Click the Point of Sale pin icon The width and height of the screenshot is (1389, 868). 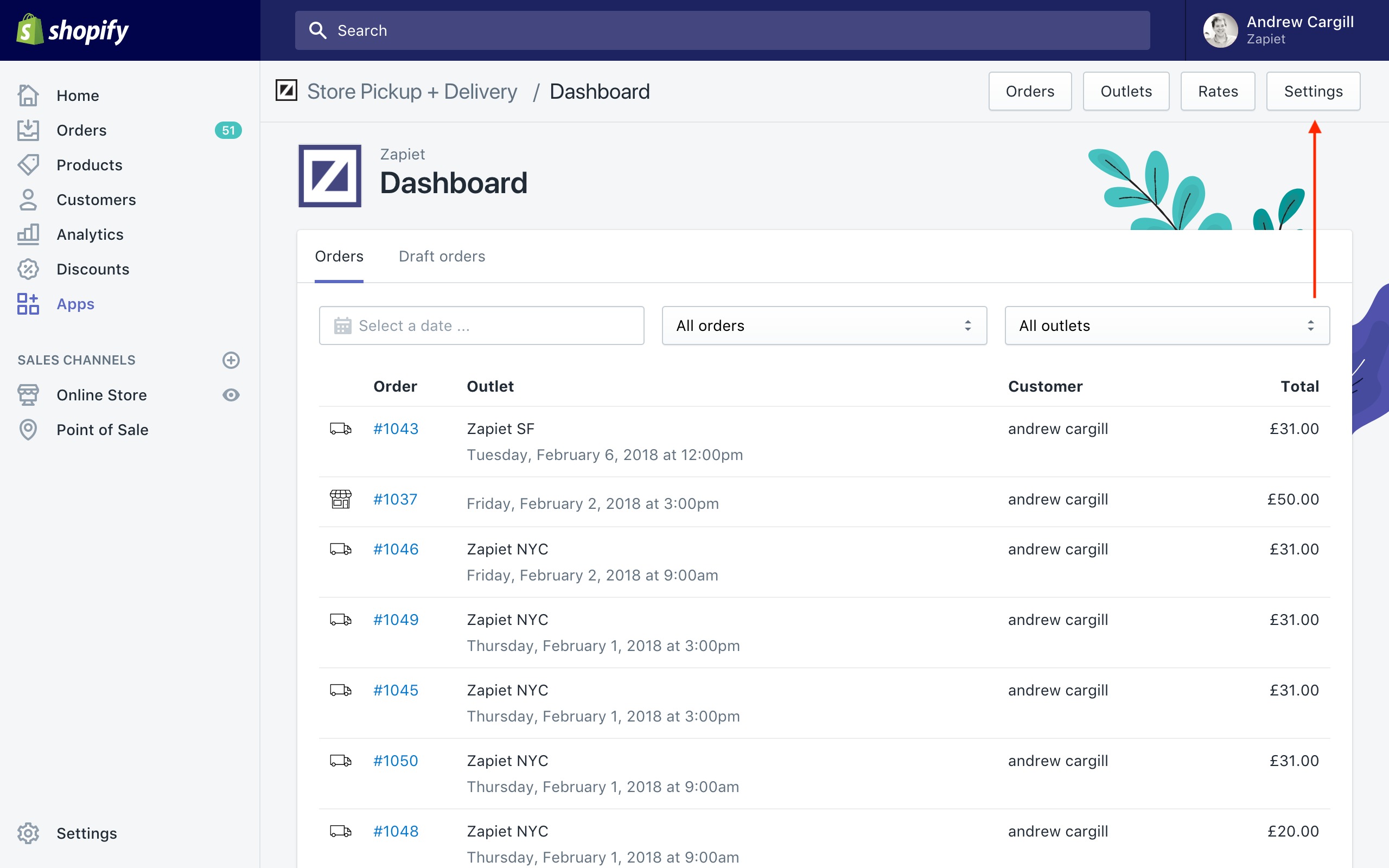pos(28,430)
